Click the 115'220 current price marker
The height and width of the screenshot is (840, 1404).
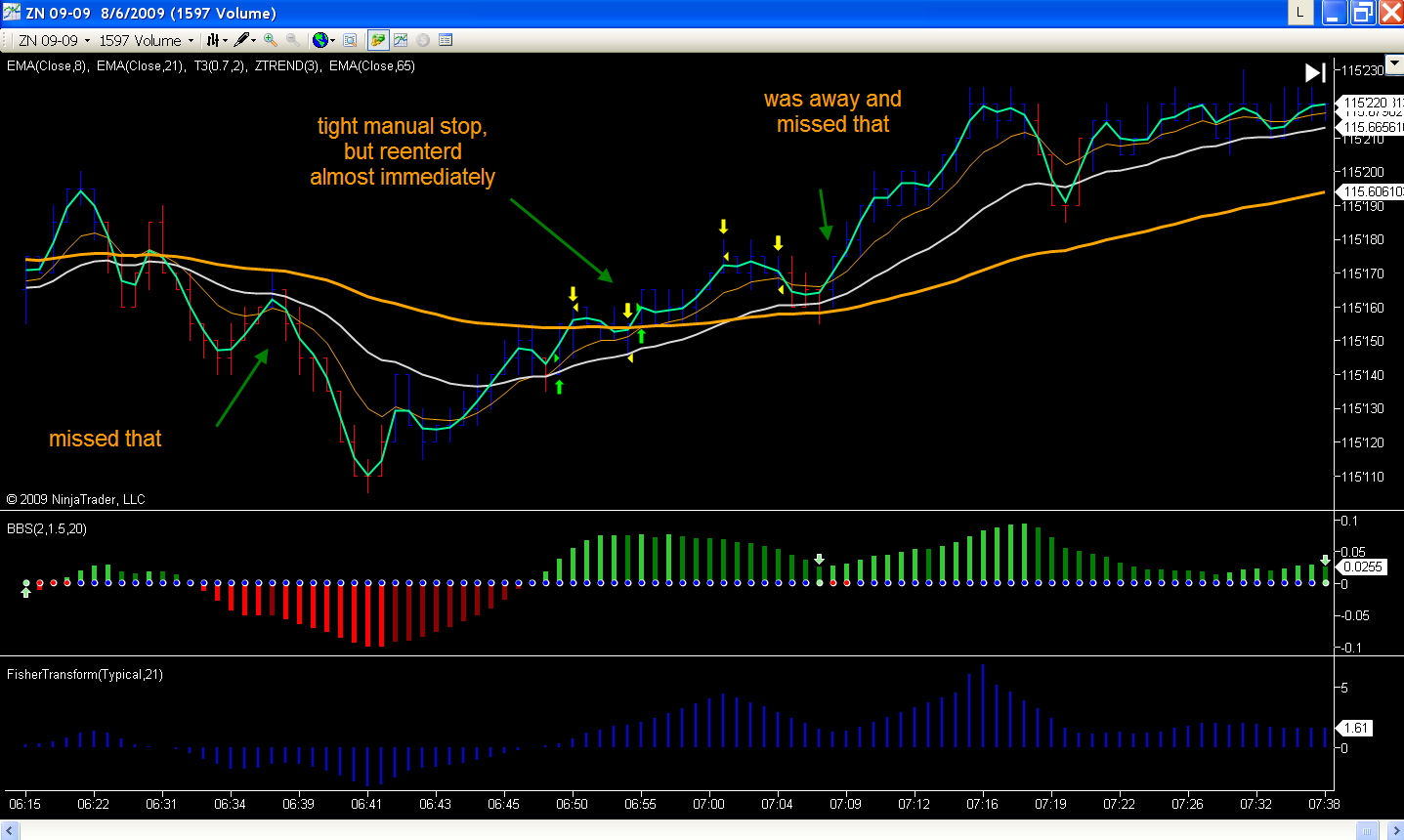1370,103
